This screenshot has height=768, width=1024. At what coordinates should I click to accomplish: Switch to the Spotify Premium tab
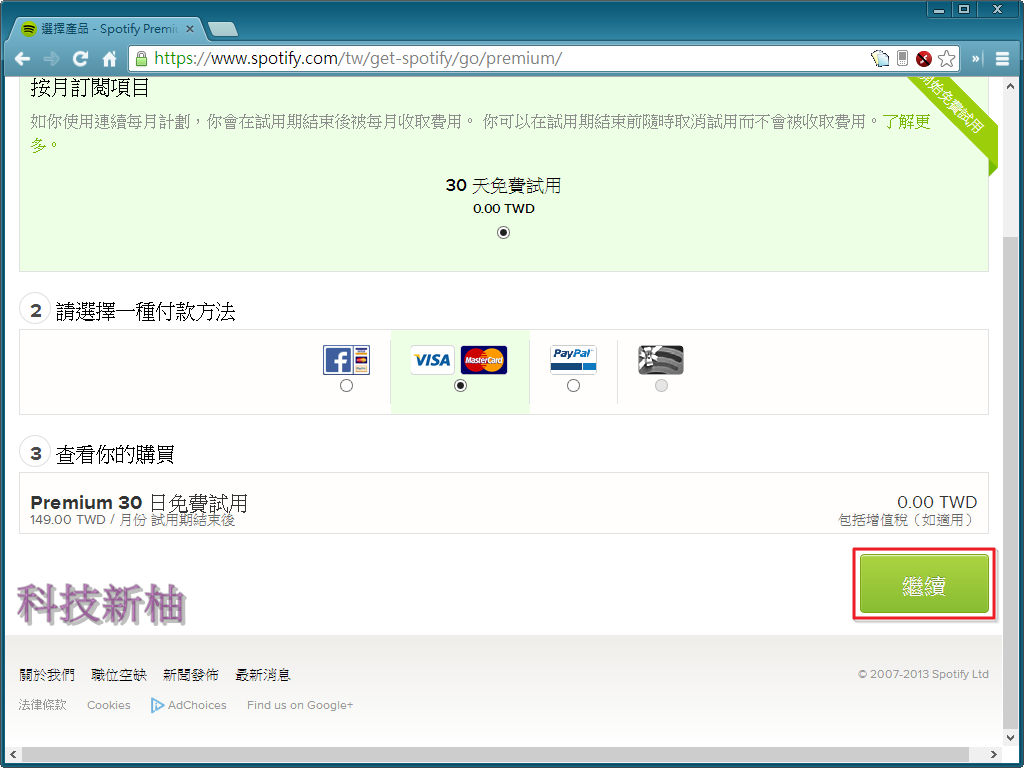tap(108, 29)
